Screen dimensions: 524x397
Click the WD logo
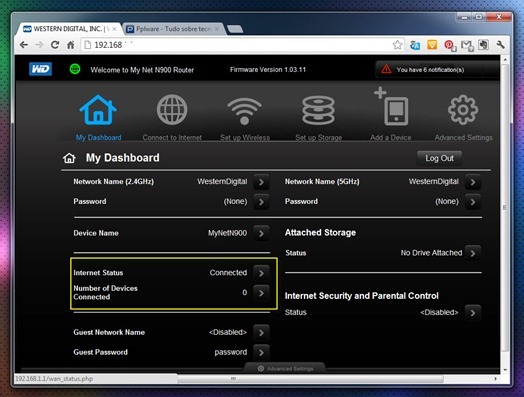(40, 69)
